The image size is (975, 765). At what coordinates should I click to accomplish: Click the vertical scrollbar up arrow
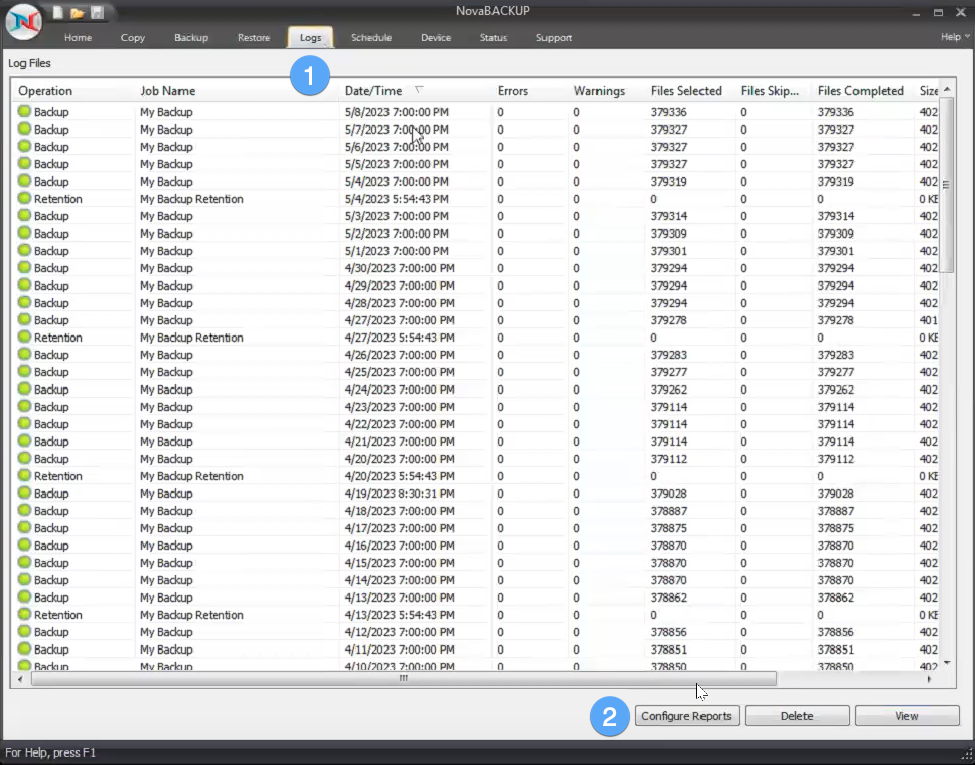[947, 90]
